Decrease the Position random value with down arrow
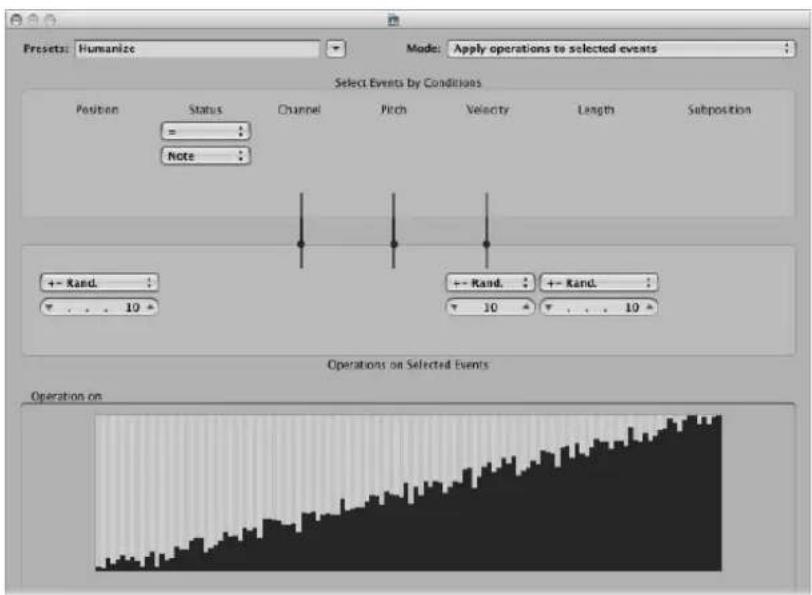 click(49, 308)
